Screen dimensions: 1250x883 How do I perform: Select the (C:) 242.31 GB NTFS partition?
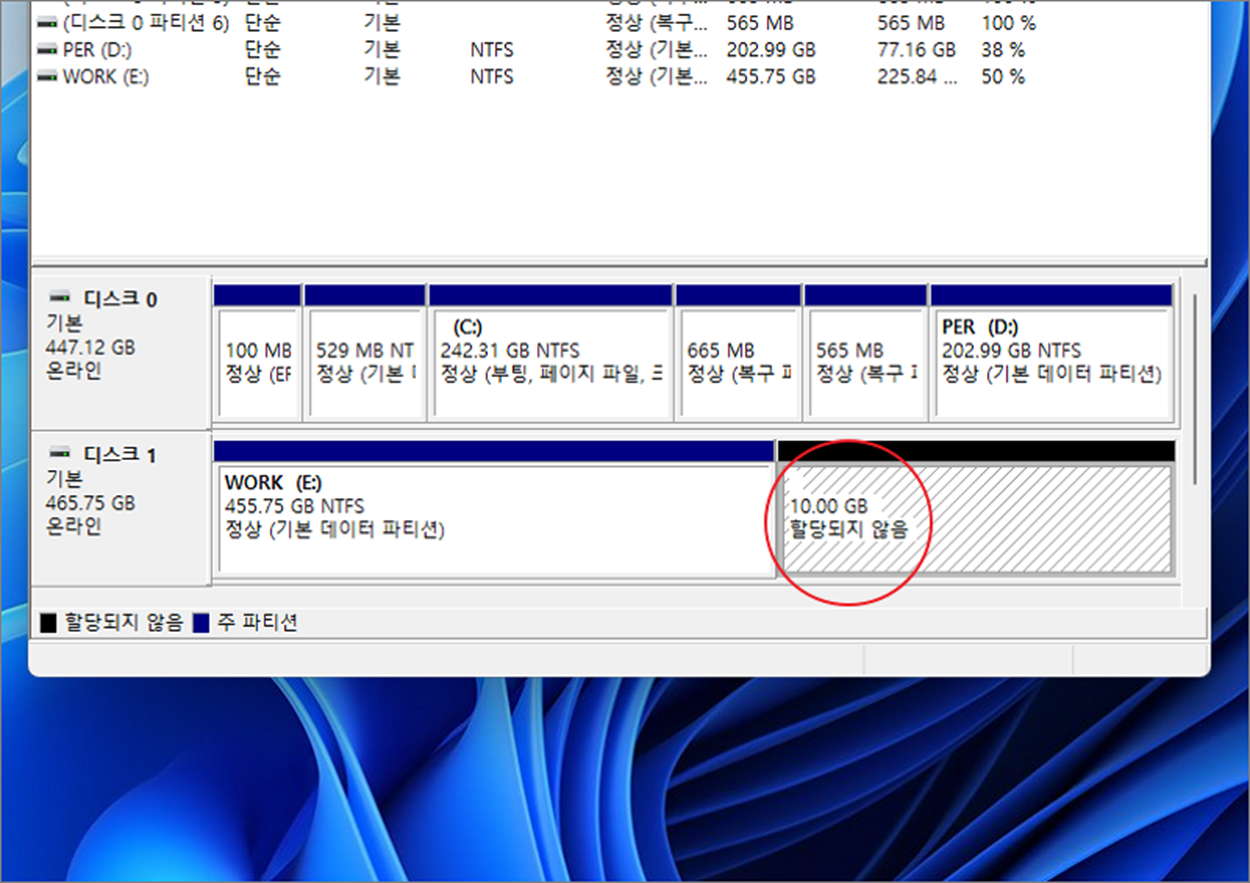pyautogui.click(x=549, y=351)
